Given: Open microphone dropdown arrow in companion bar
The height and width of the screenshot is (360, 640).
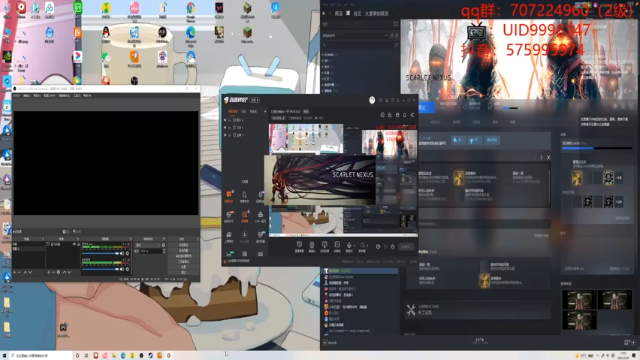Looking at the screenshot, I should tap(354, 246).
